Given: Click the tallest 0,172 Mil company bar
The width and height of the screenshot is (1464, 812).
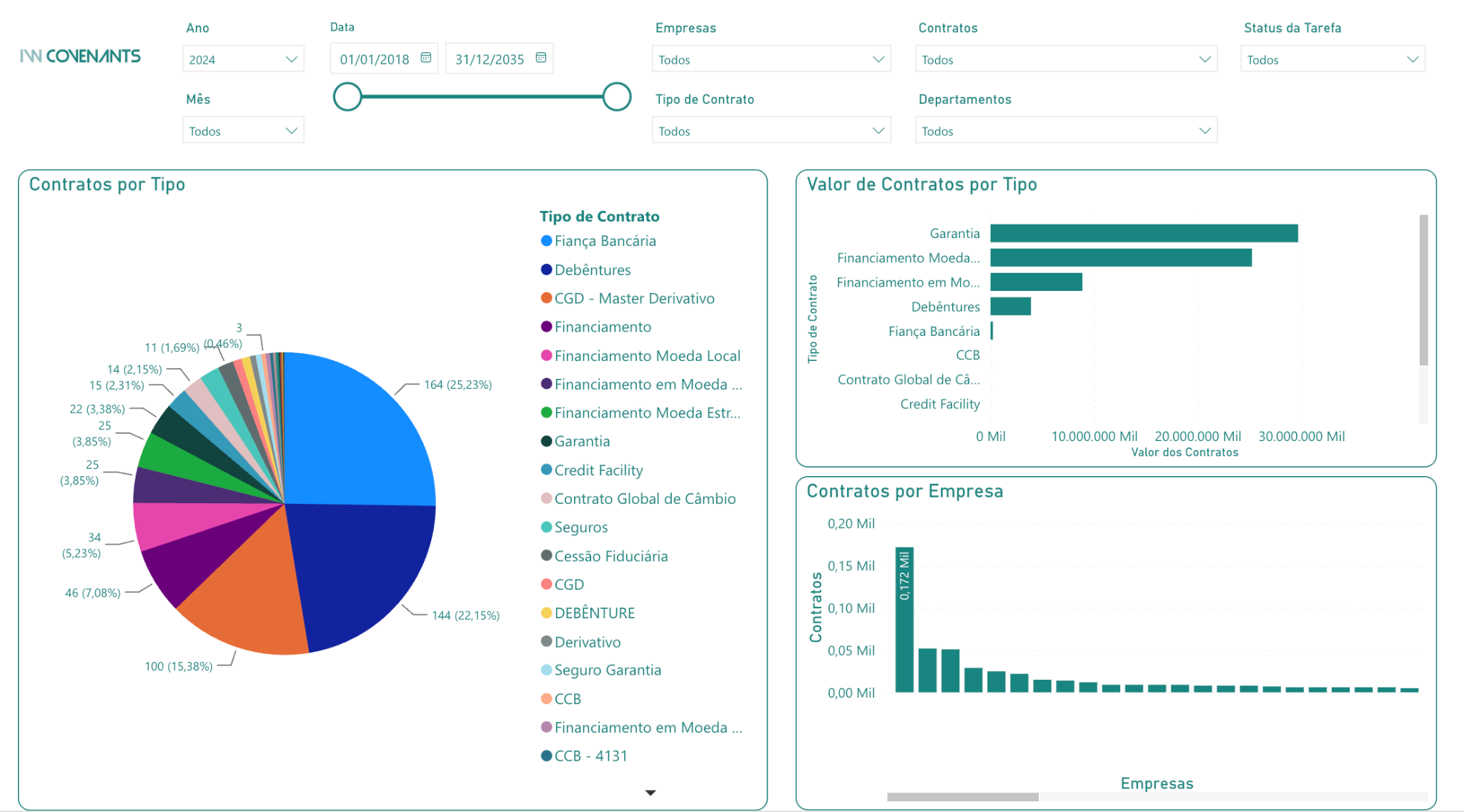Looking at the screenshot, I should point(904,620).
